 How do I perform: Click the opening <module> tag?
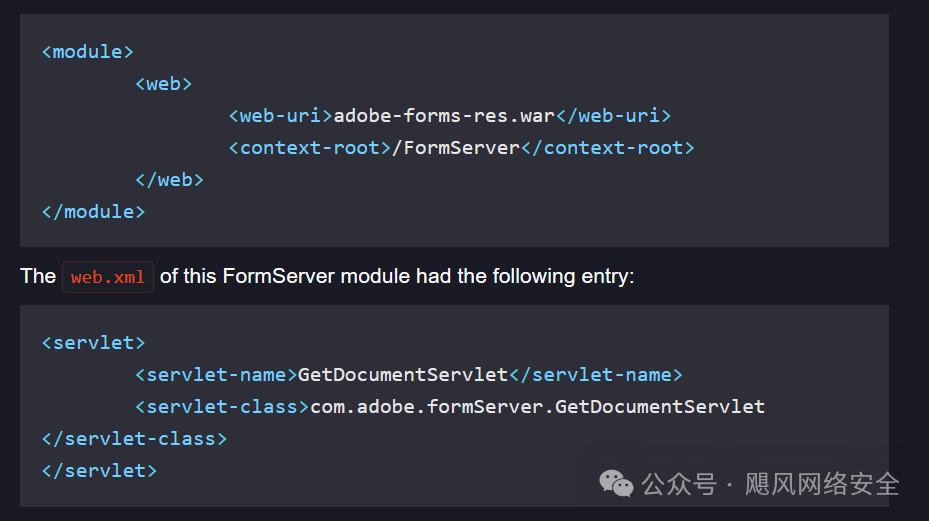click(x=87, y=52)
